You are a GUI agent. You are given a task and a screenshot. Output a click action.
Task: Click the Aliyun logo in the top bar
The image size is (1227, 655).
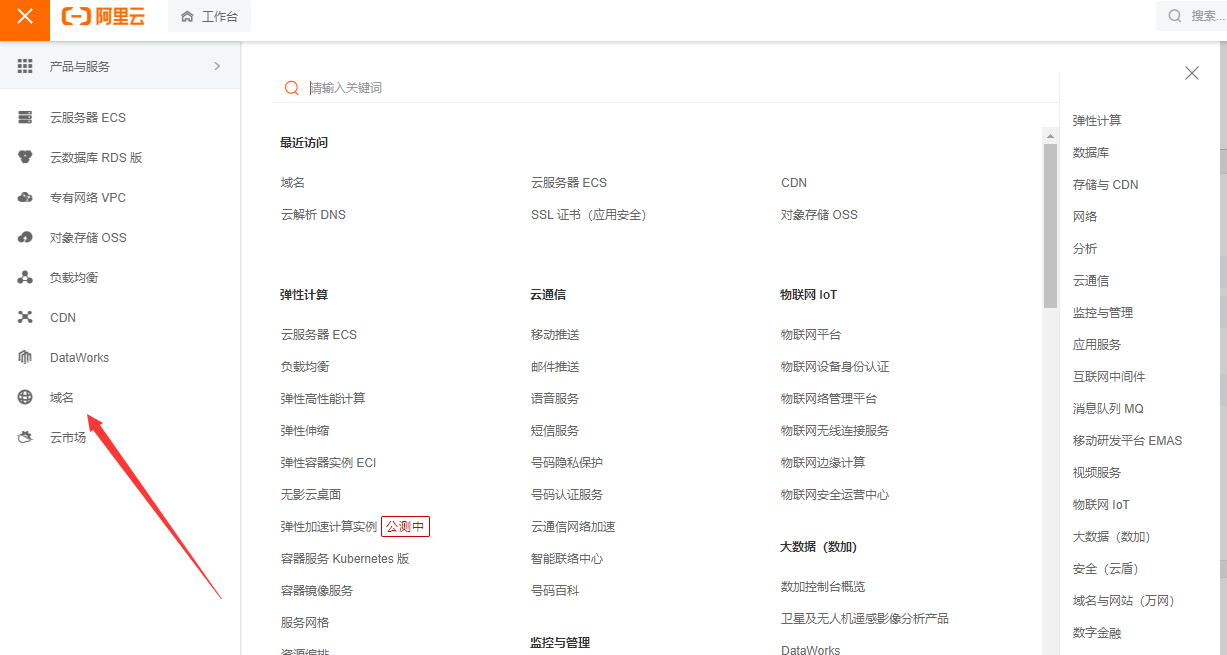[x=103, y=17]
